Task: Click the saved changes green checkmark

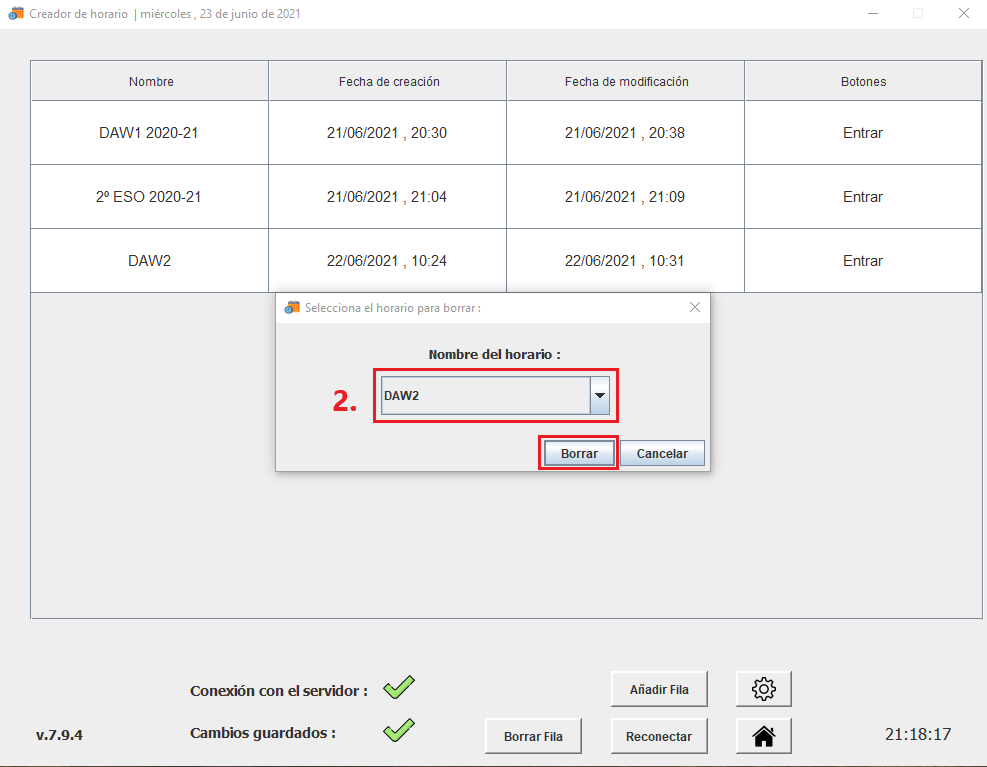Action: (x=399, y=730)
